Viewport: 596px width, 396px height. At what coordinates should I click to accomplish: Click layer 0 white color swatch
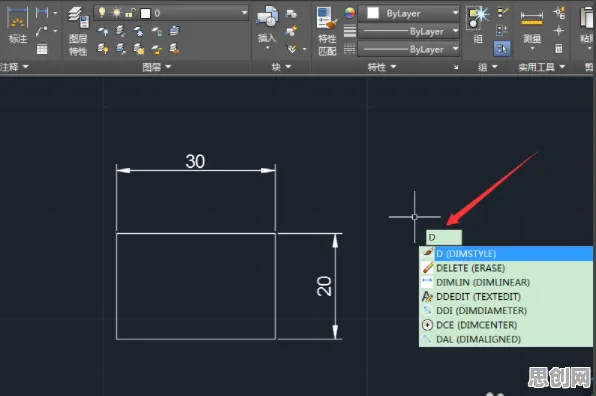coord(146,13)
